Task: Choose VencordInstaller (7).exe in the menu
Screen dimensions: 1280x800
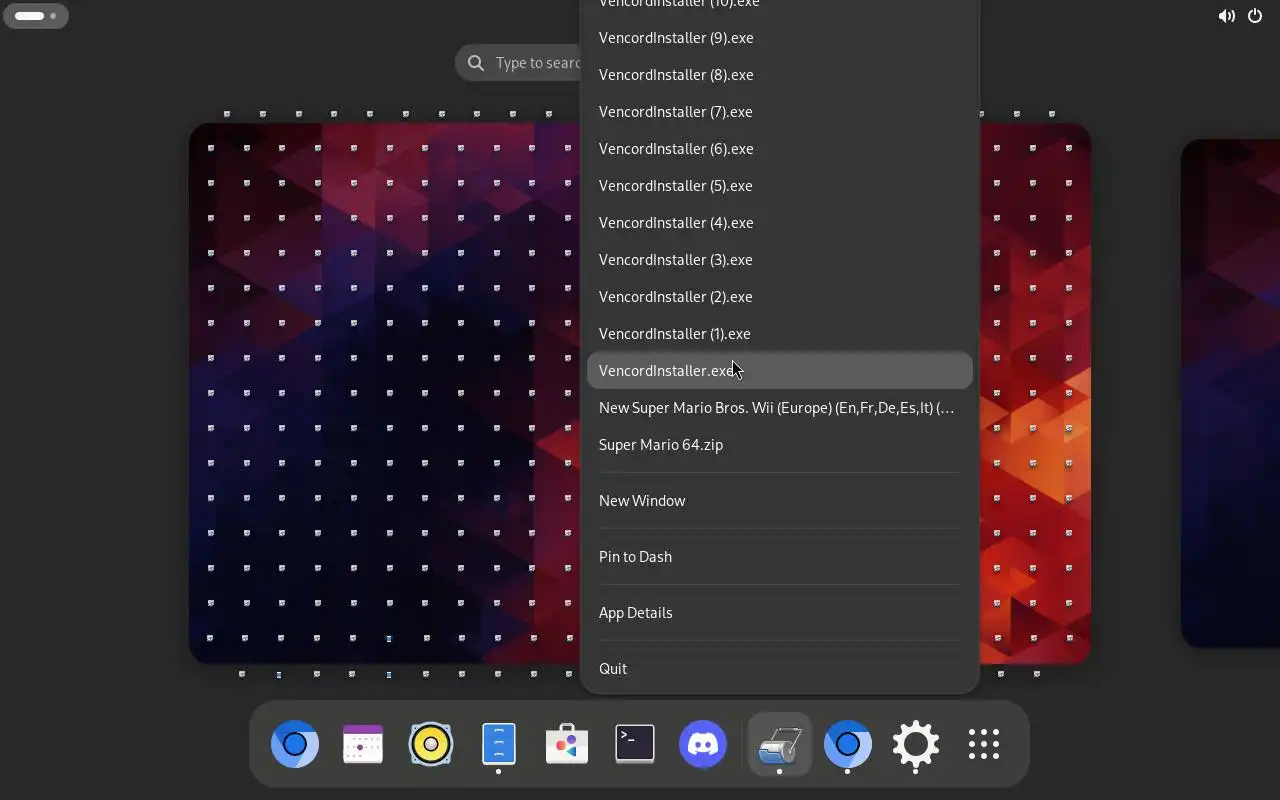Action: (x=780, y=112)
